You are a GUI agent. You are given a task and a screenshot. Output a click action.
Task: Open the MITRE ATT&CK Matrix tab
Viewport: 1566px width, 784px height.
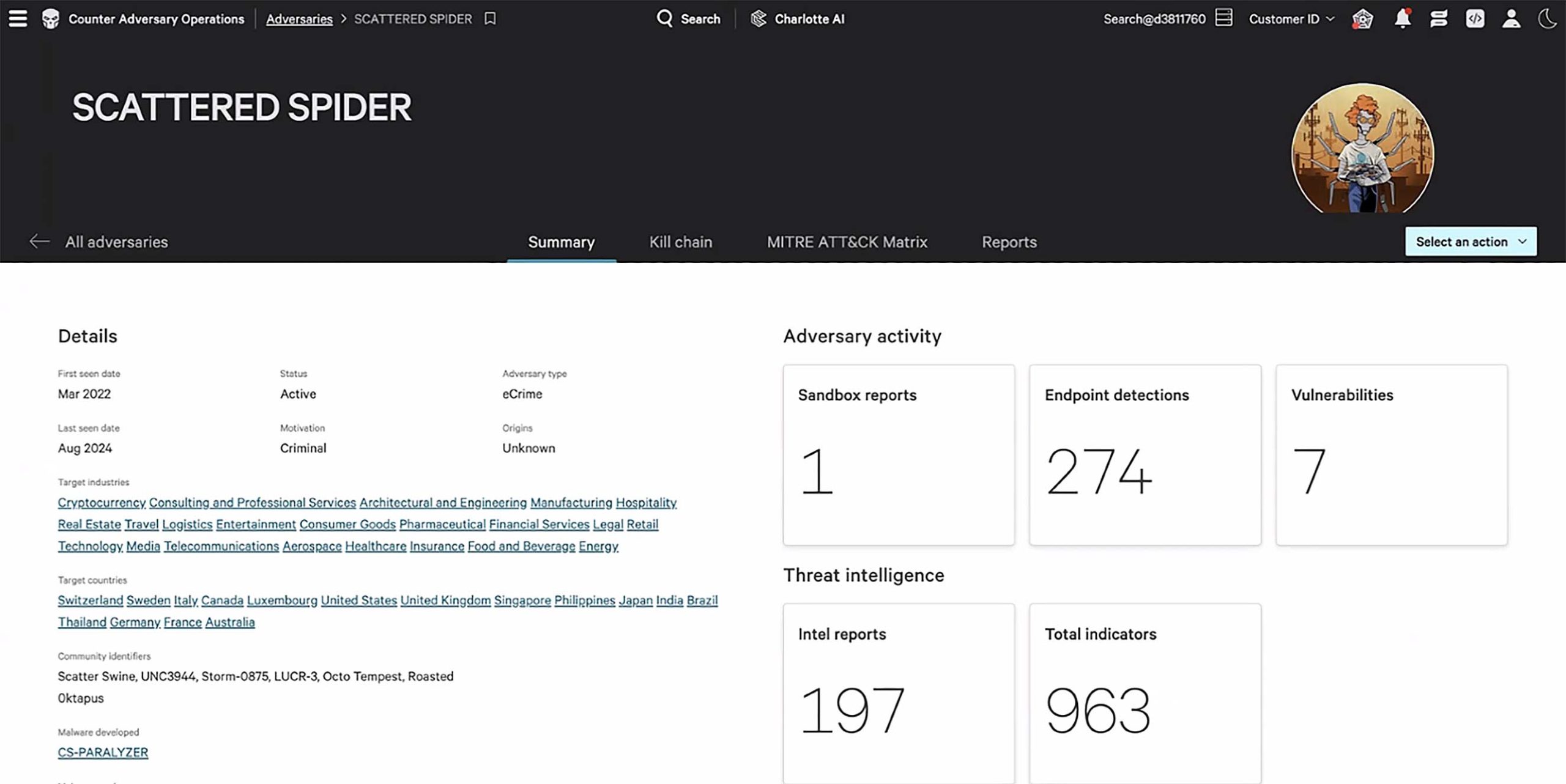(x=847, y=242)
